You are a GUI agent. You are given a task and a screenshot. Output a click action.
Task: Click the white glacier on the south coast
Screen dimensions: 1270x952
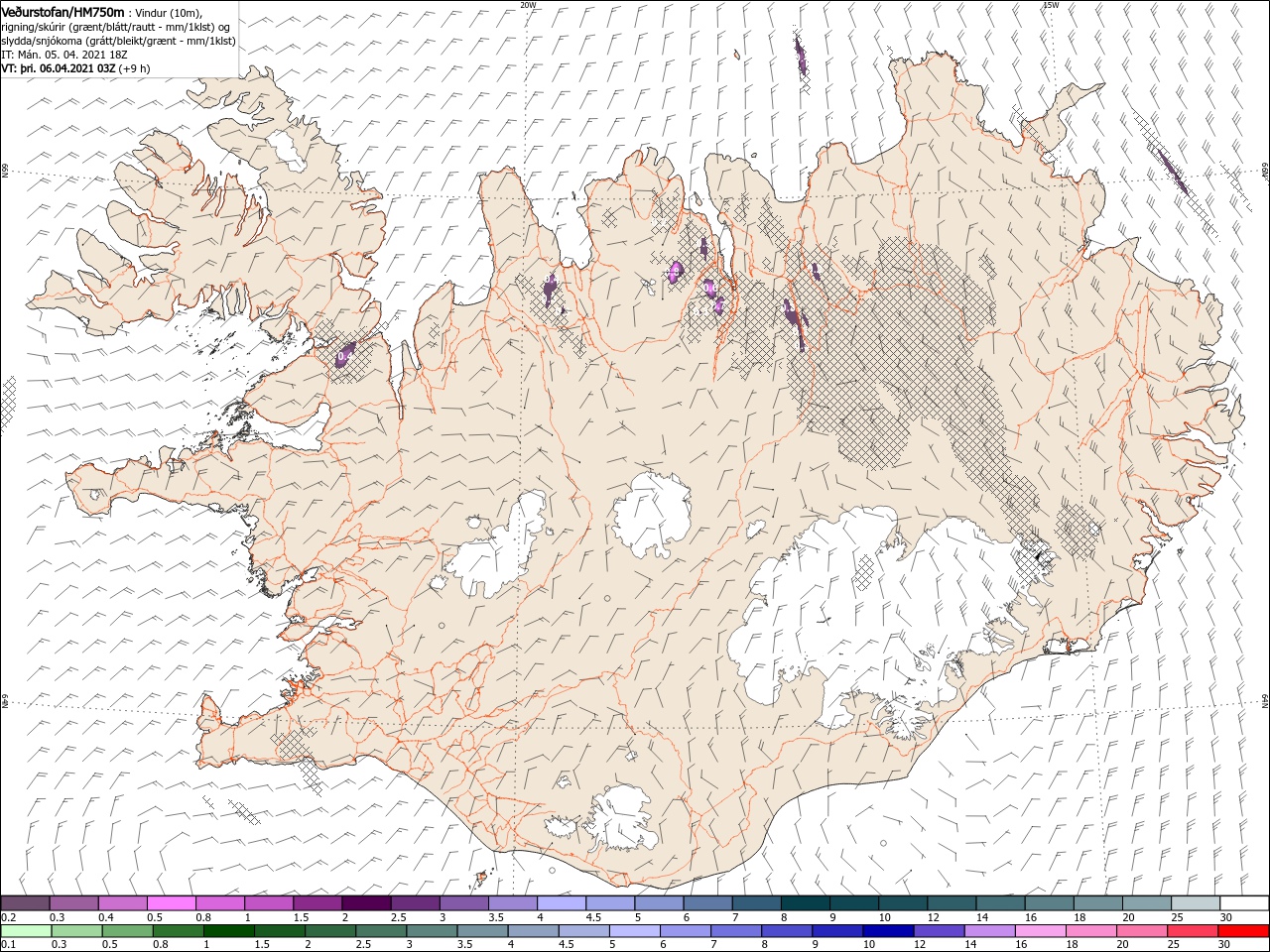[620, 820]
